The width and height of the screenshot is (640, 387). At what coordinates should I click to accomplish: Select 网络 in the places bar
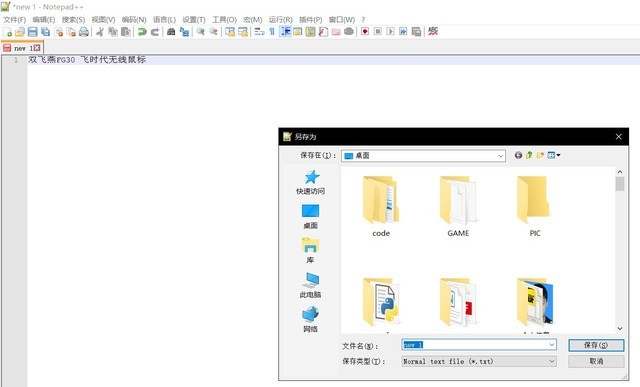(x=311, y=320)
